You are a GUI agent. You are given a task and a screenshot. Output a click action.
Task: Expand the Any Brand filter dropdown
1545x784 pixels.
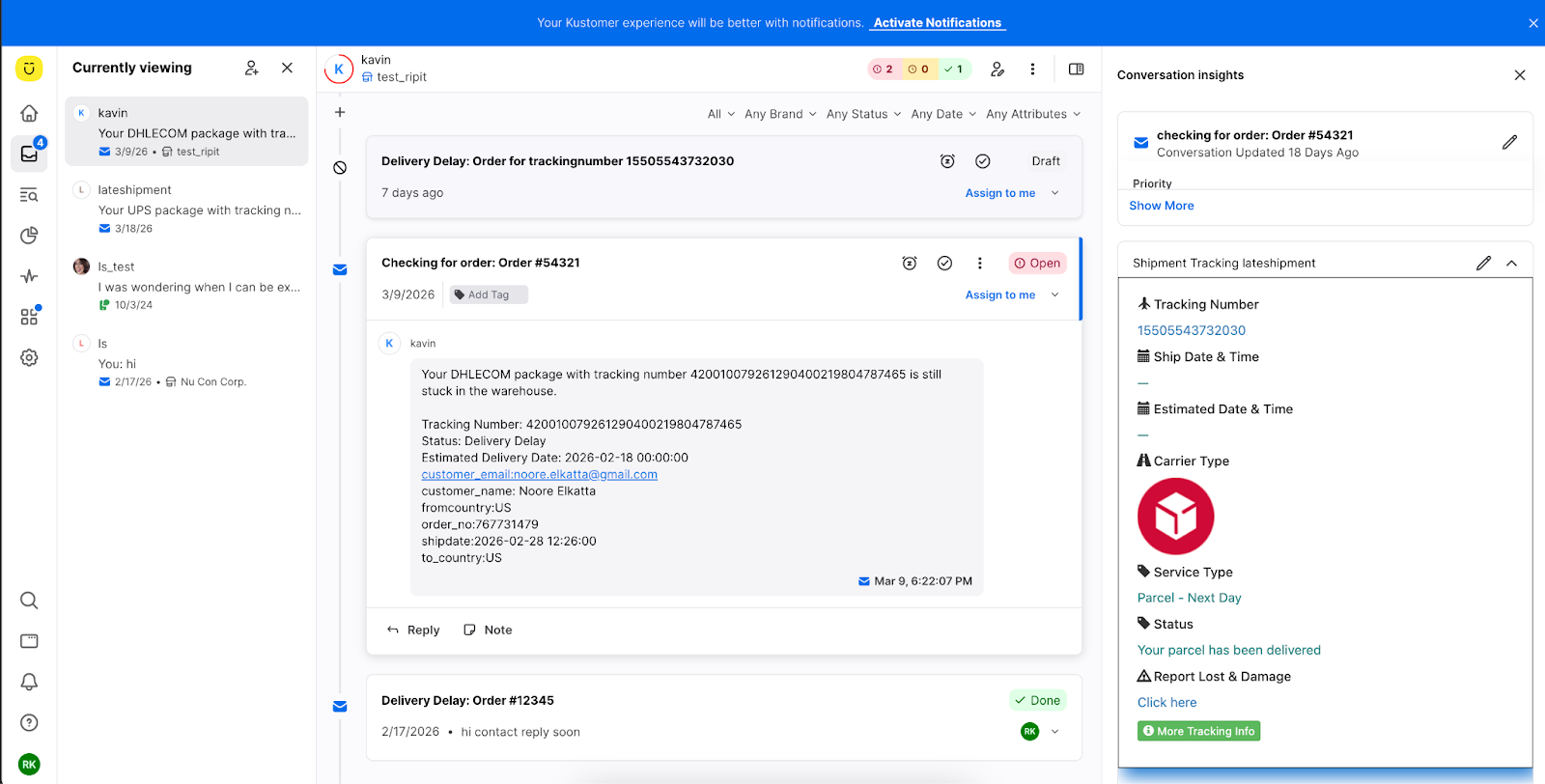tap(780, 114)
